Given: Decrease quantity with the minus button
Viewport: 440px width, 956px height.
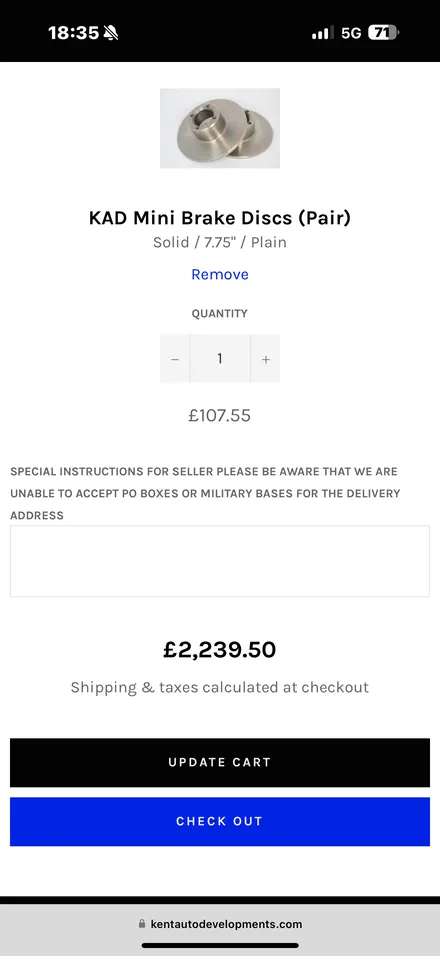Looking at the screenshot, I should (175, 358).
